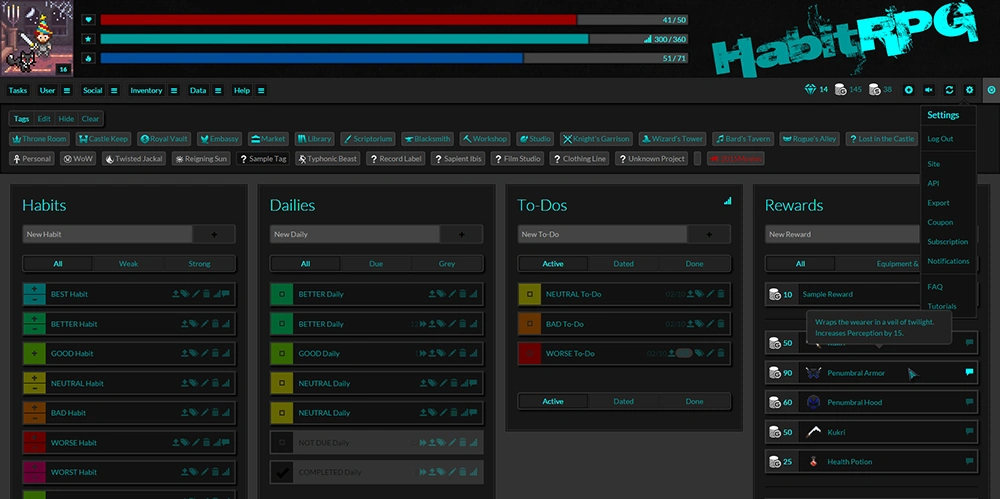Click the settings gear icon in toolbar
Screen dimensions: 1000x499
969,91
